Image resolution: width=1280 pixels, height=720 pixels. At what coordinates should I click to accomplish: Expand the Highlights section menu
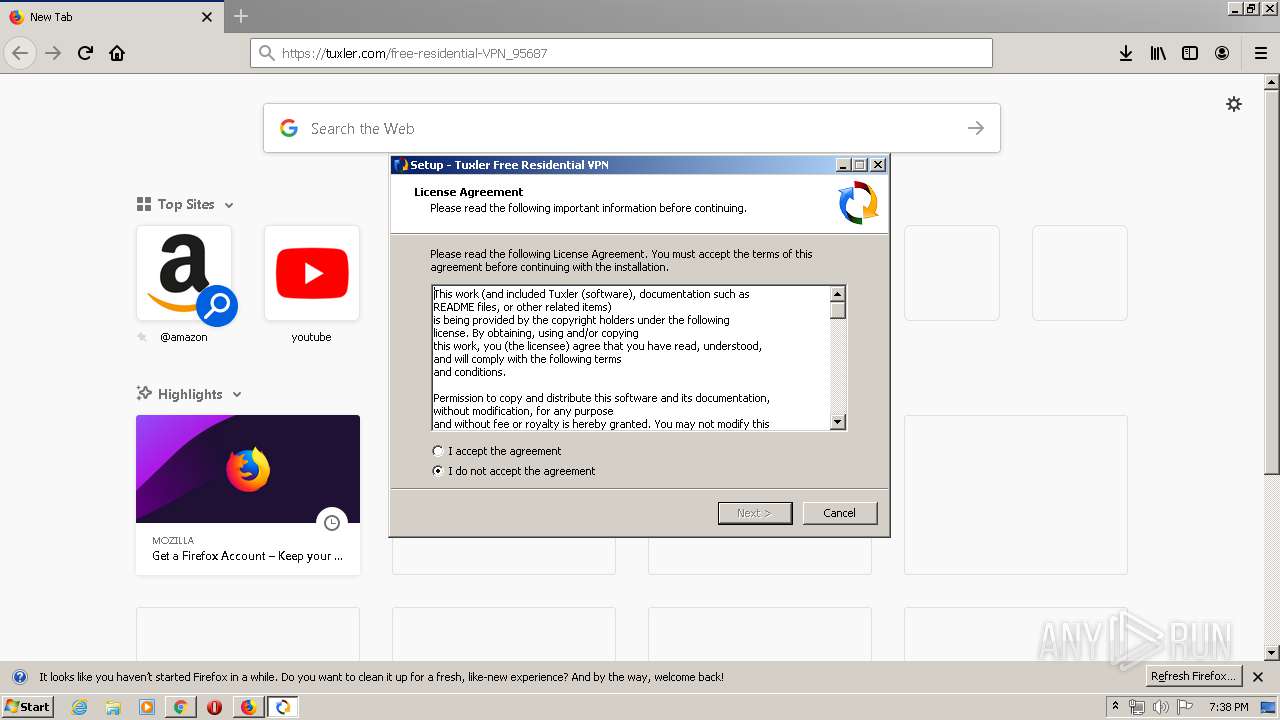tap(237, 395)
